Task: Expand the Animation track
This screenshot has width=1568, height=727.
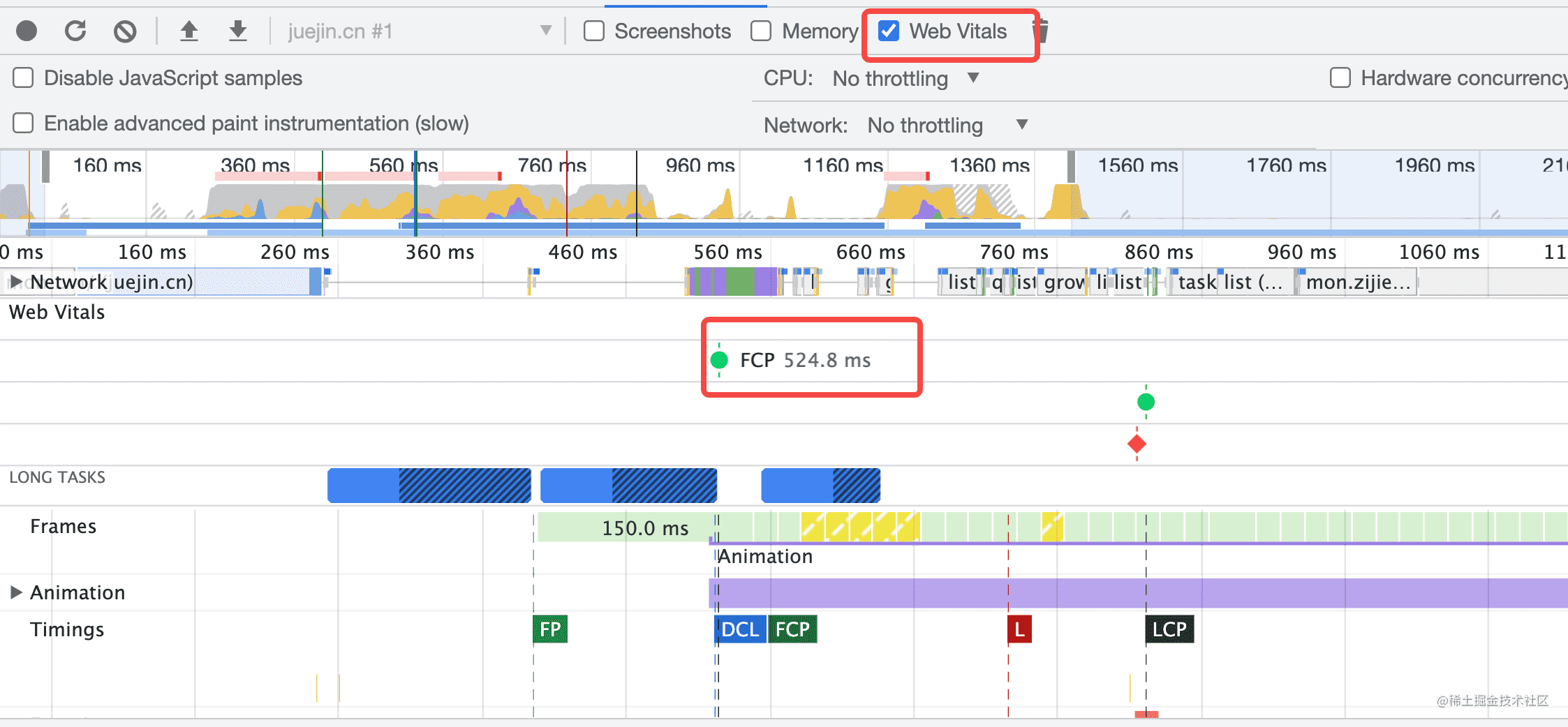Action: click(16, 592)
